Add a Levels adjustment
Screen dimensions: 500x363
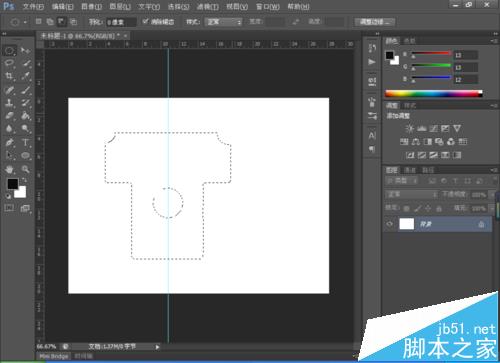(422, 129)
